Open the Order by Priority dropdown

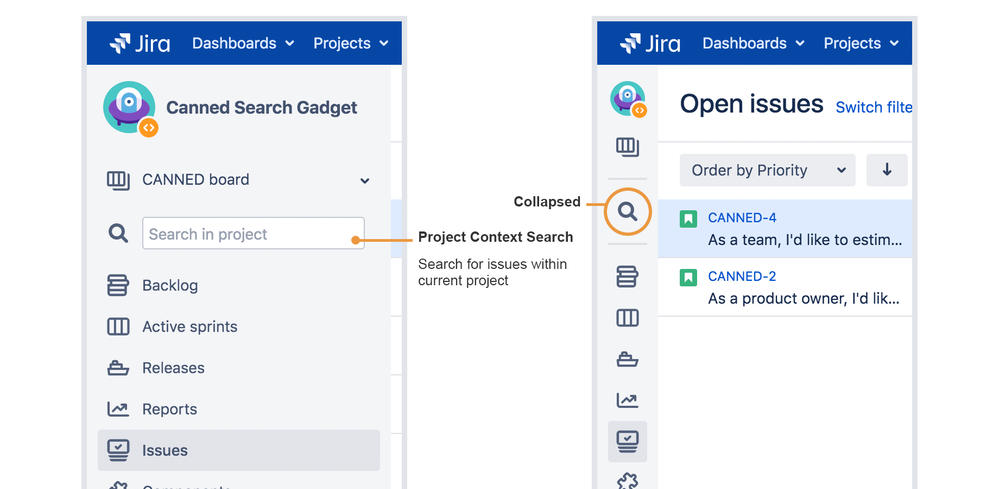[768, 170]
